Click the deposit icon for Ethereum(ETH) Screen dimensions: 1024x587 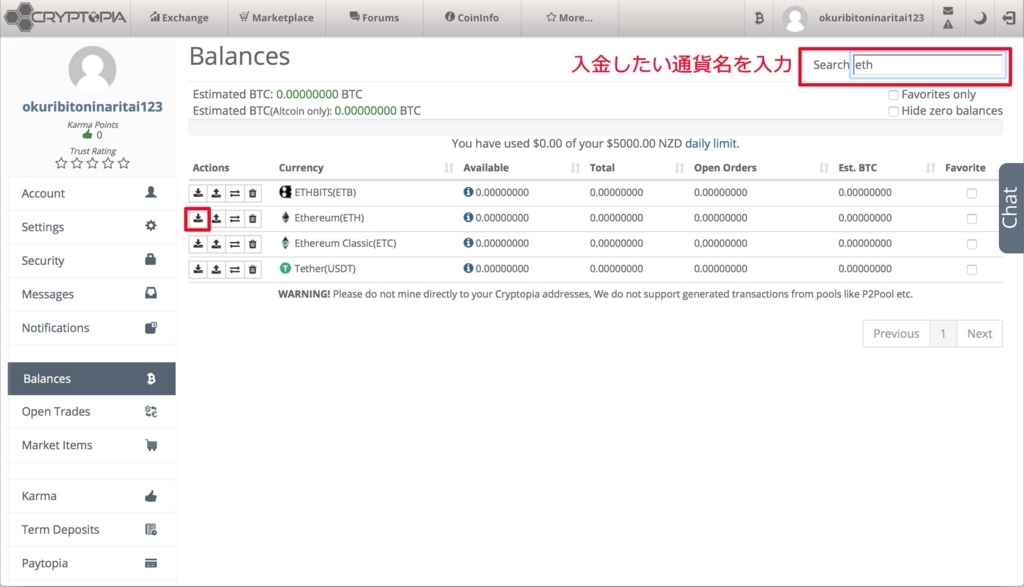[x=198, y=218]
